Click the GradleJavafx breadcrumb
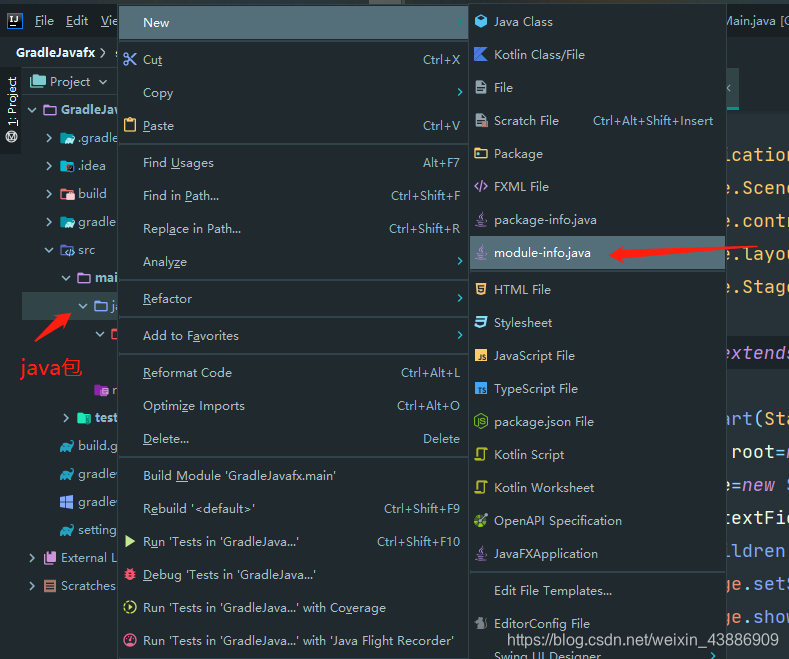 (x=55, y=52)
